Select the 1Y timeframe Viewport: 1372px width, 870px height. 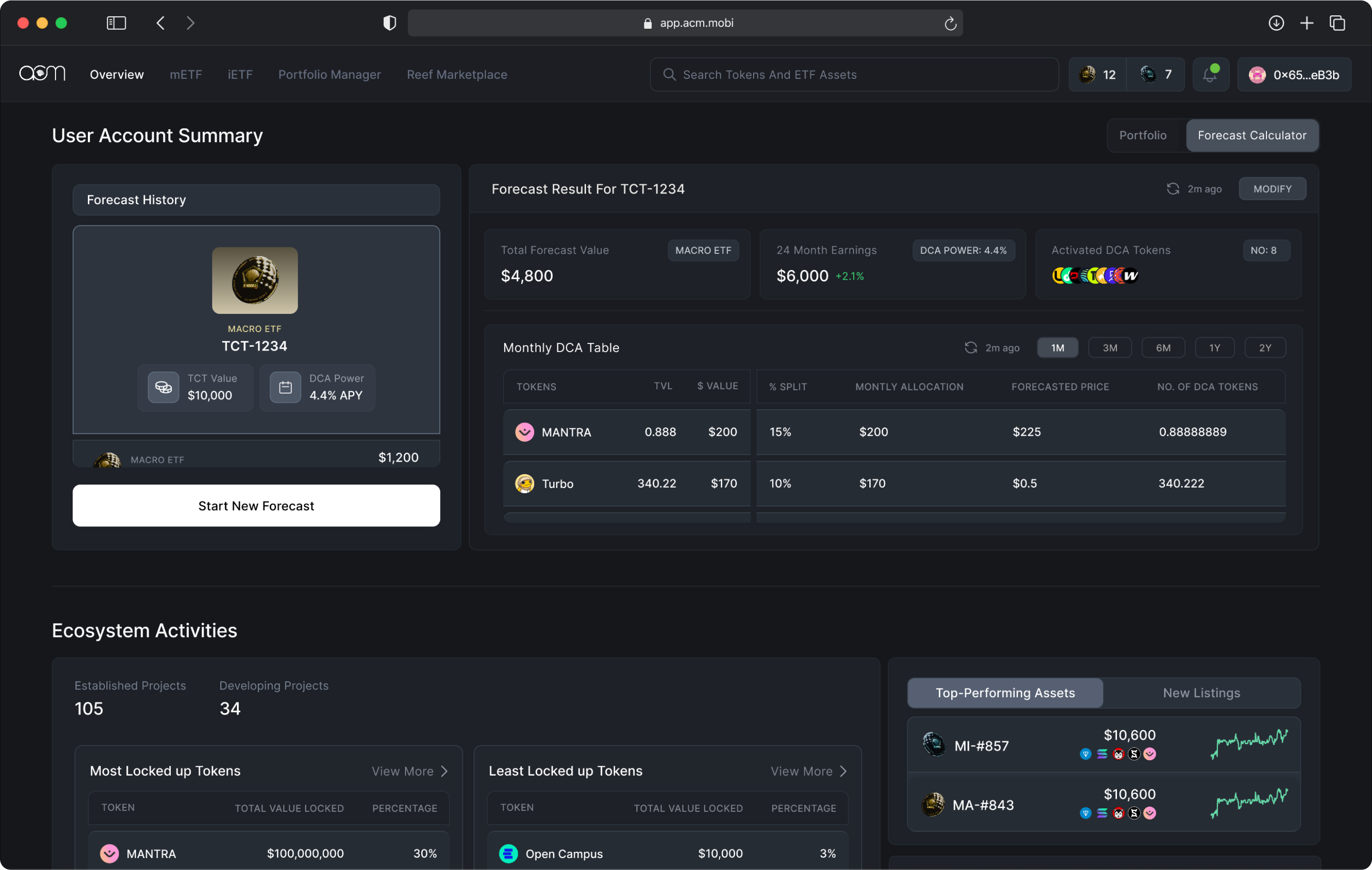(1214, 348)
